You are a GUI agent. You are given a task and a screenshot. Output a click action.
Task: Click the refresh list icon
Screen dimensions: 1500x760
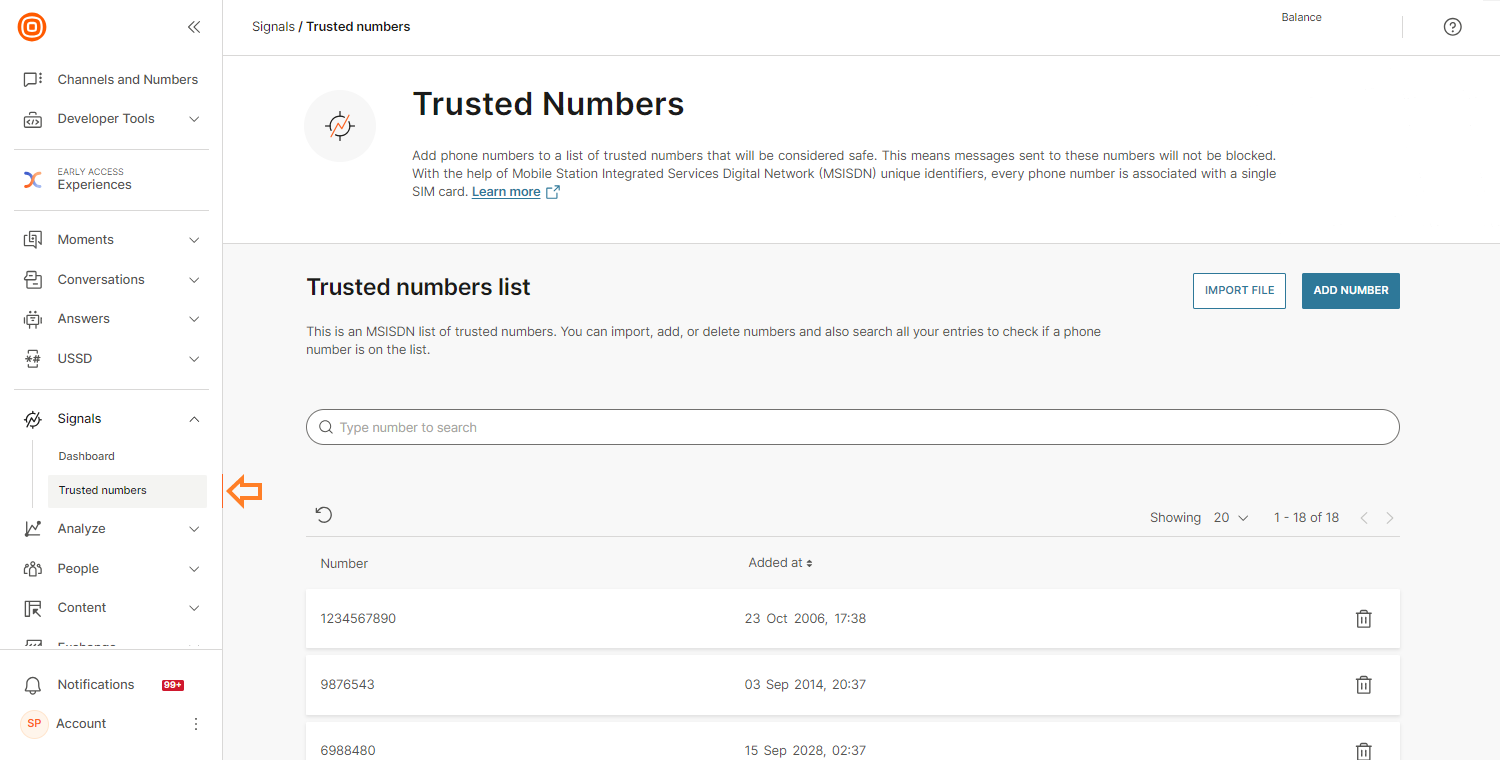tap(324, 515)
